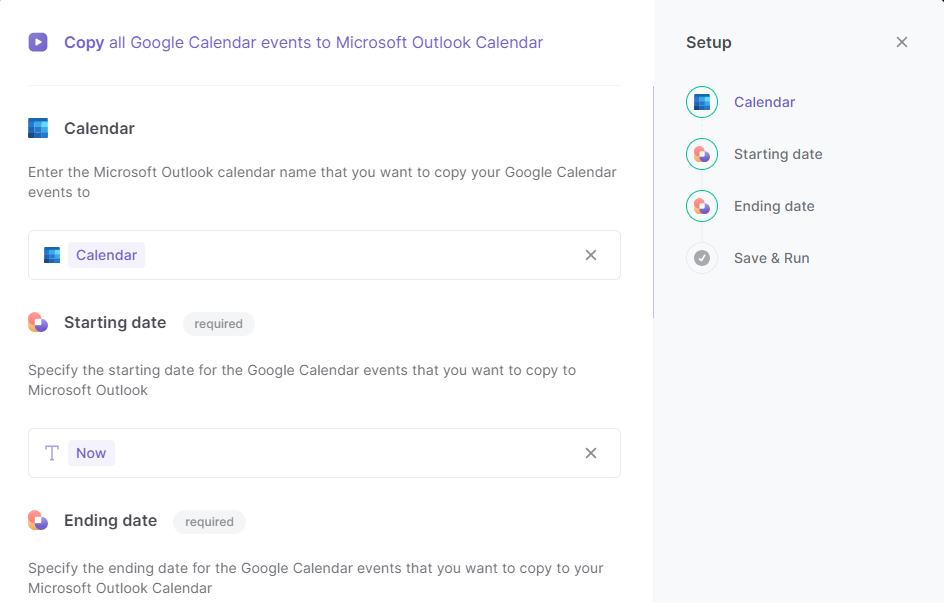
Task: Open the bot title link starting with Copy
Action: tap(303, 42)
